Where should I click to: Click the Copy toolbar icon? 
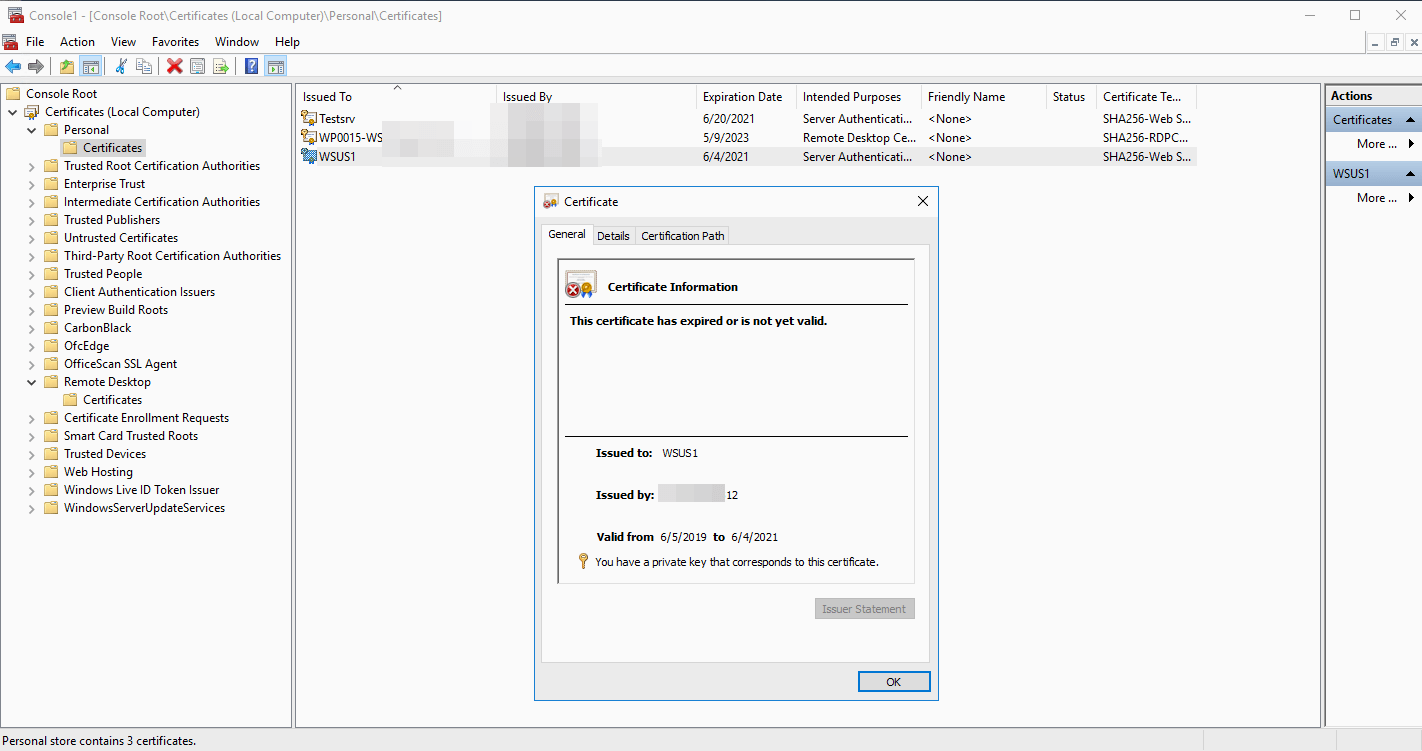144,67
